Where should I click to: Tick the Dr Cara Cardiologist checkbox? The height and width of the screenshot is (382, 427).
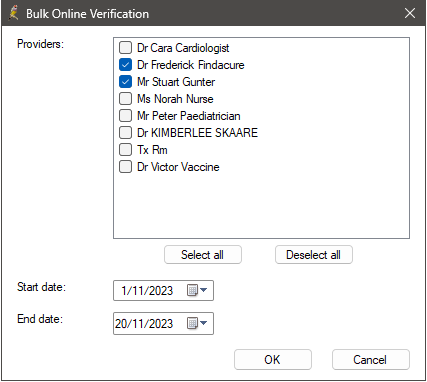click(x=125, y=48)
